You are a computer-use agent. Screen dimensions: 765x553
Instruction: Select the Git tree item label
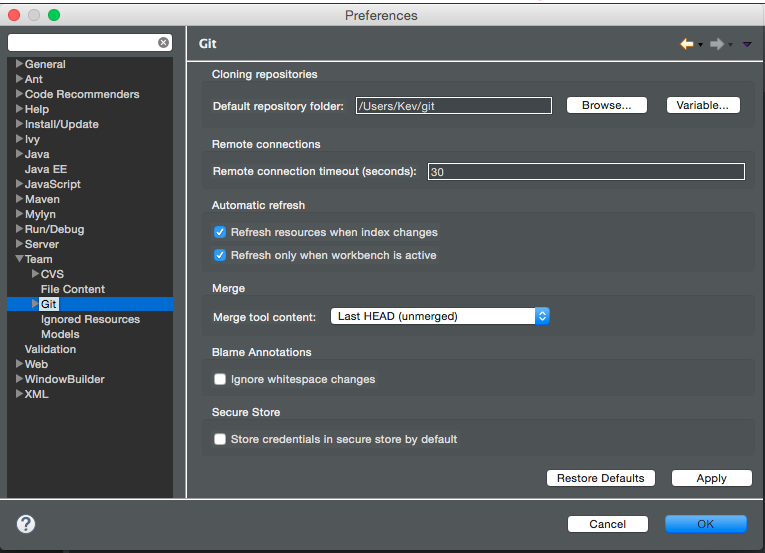click(x=49, y=304)
